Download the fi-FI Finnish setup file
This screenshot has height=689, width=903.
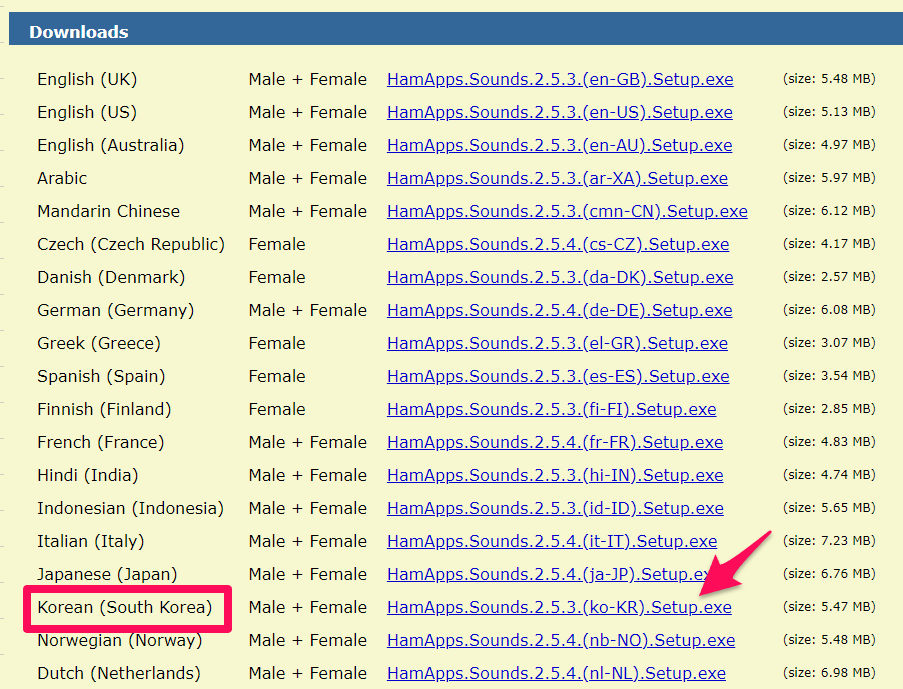click(551, 409)
